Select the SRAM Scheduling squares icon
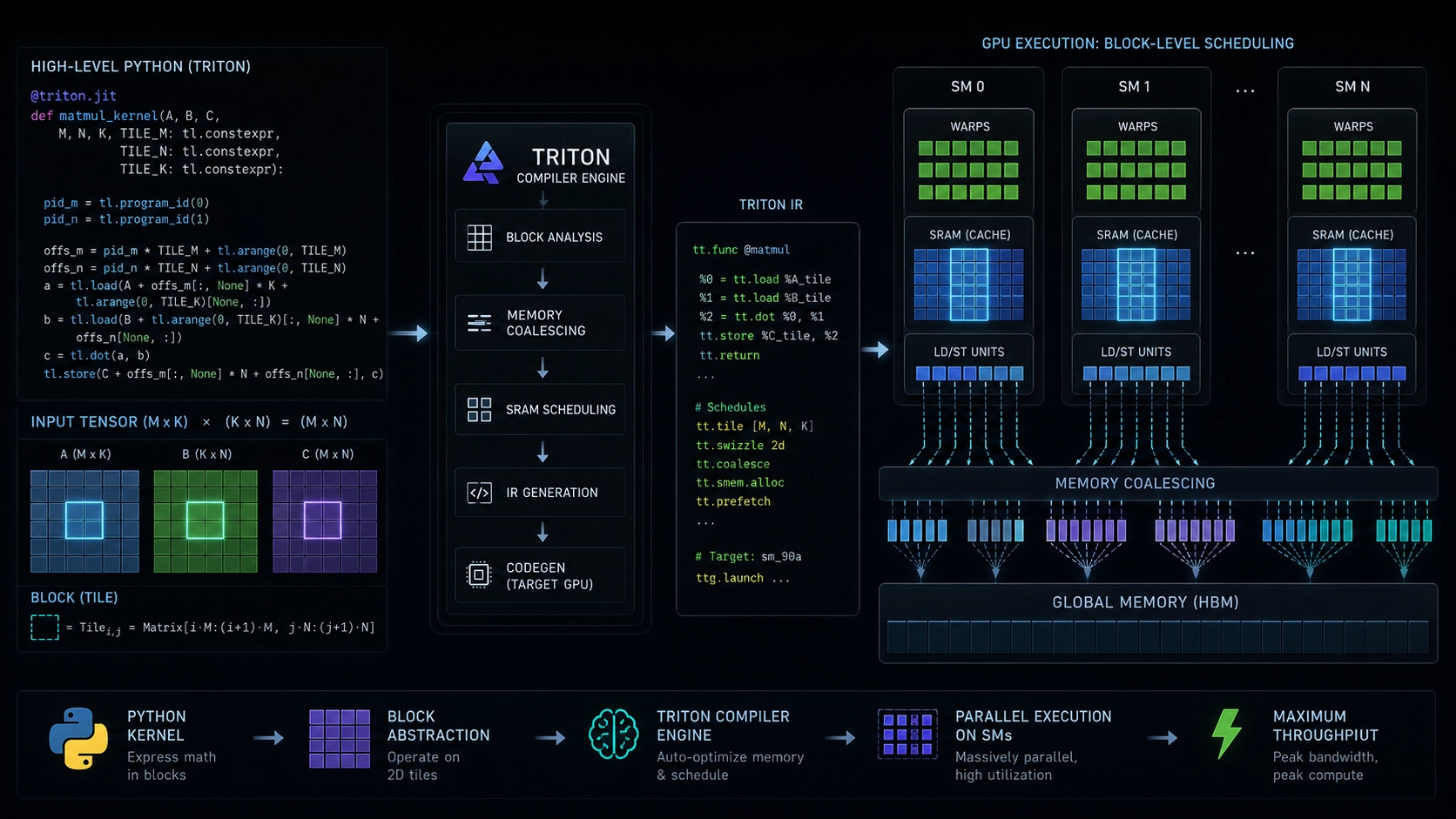Viewport: 1456px width, 819px height. coord(480,409)
